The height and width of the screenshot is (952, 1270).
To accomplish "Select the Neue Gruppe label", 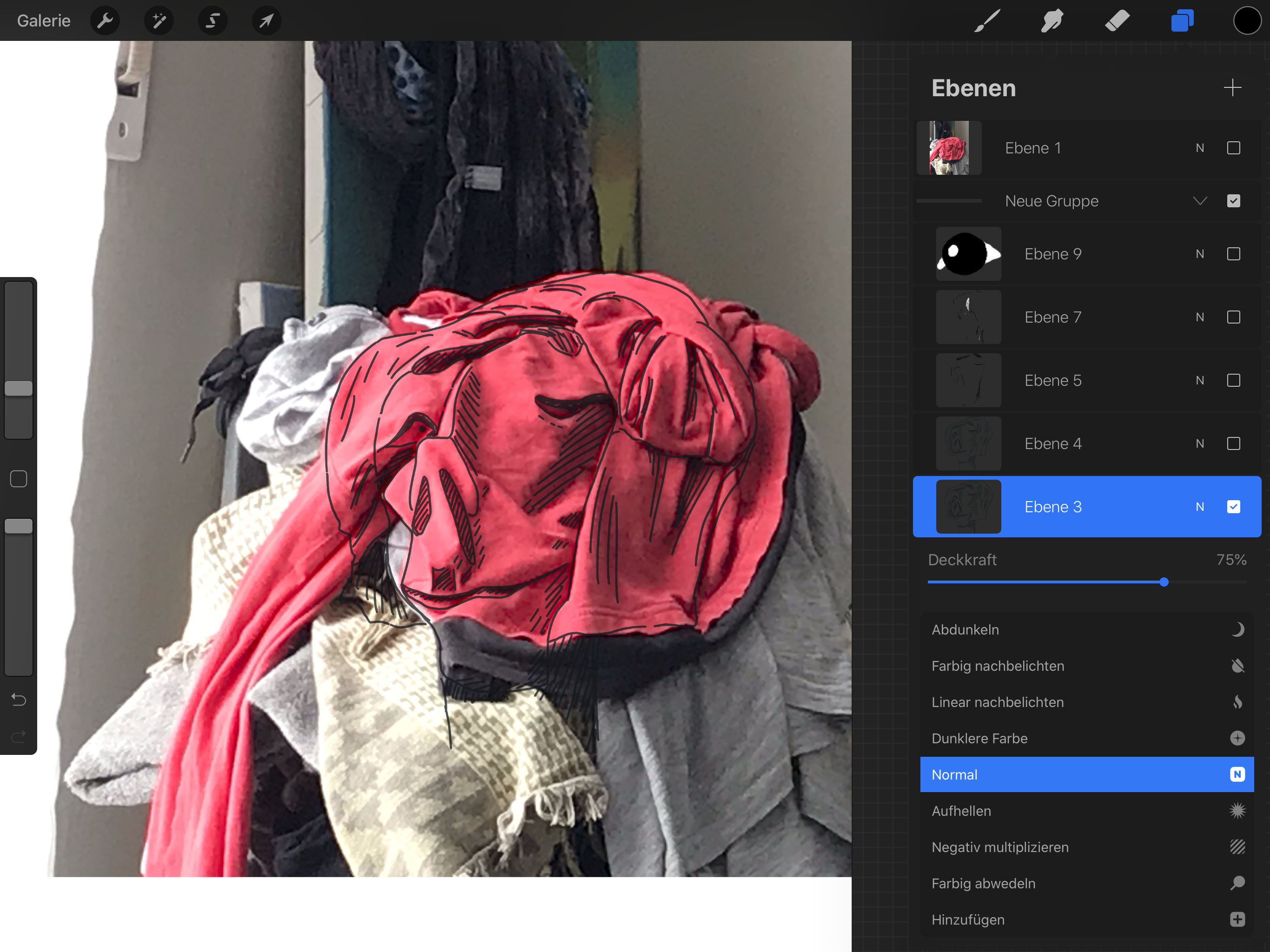I will point(1052,201).
